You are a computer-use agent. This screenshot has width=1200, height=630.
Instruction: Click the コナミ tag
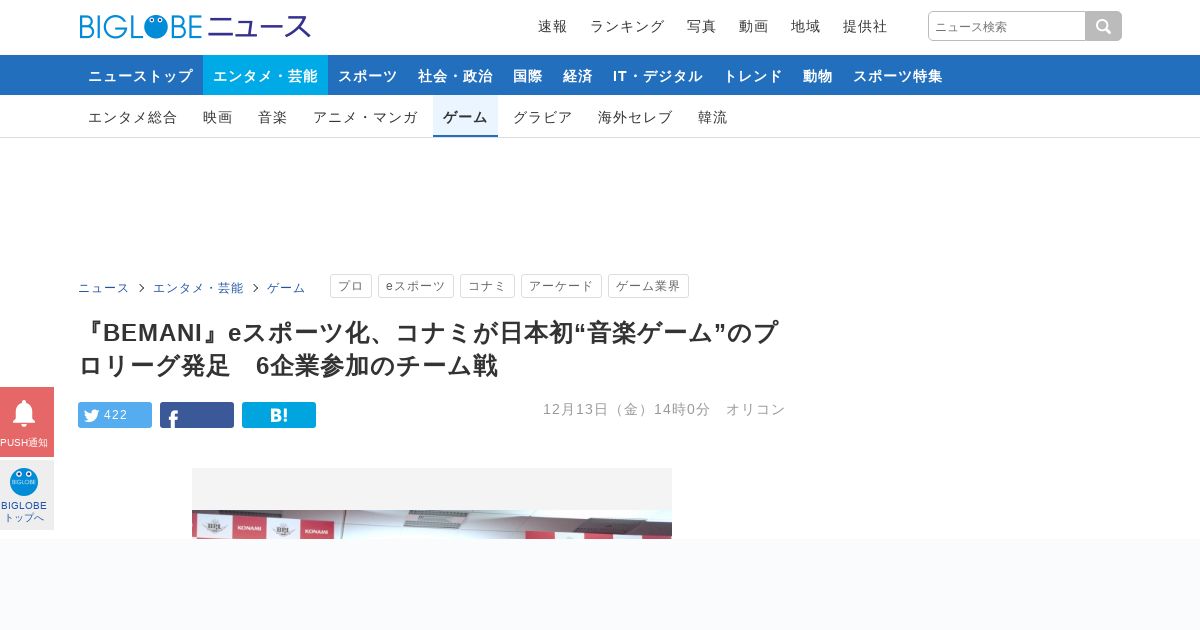pos(487,286)
